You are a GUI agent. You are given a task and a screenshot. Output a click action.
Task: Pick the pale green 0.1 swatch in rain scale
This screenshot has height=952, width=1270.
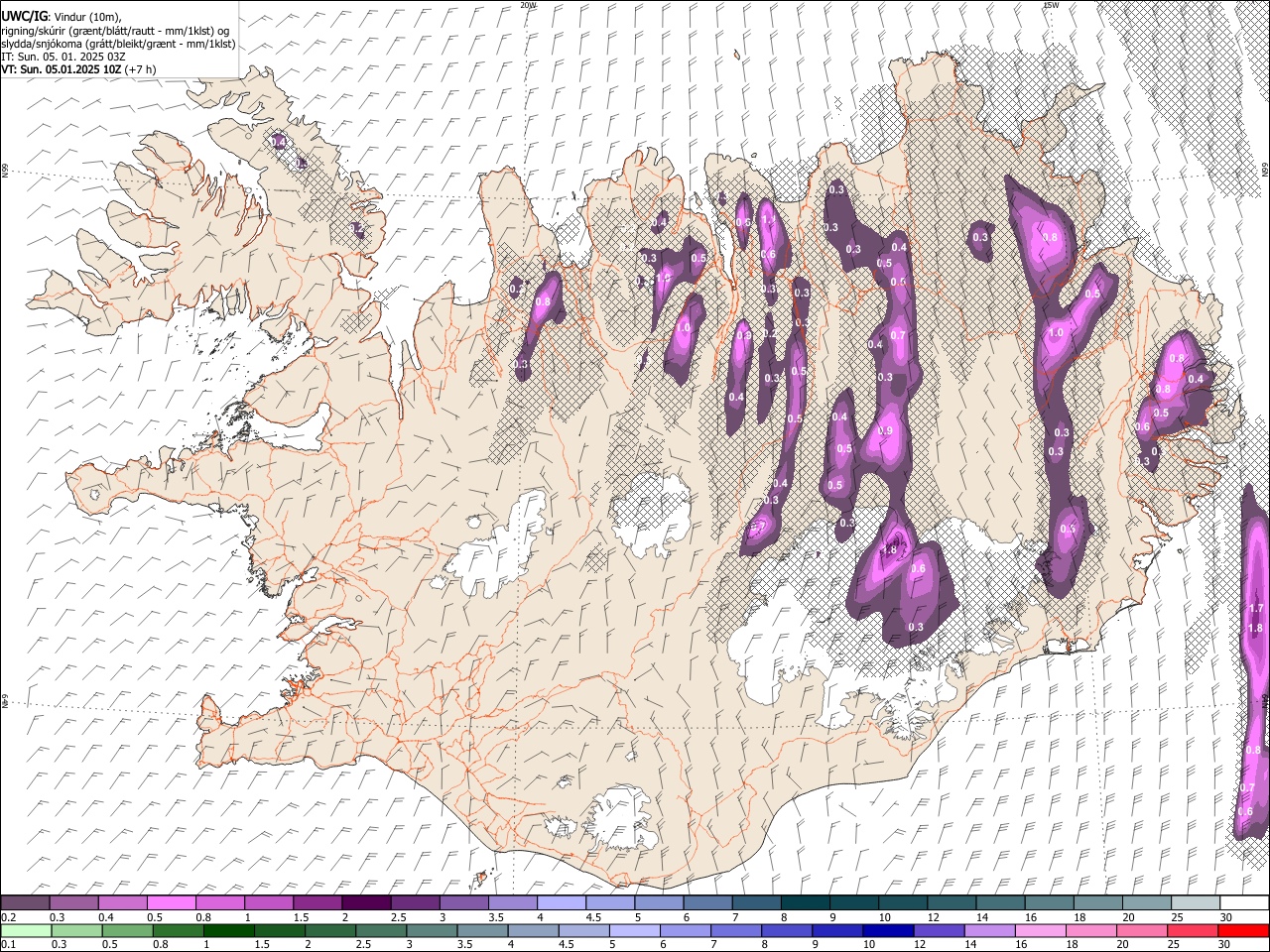25,930
